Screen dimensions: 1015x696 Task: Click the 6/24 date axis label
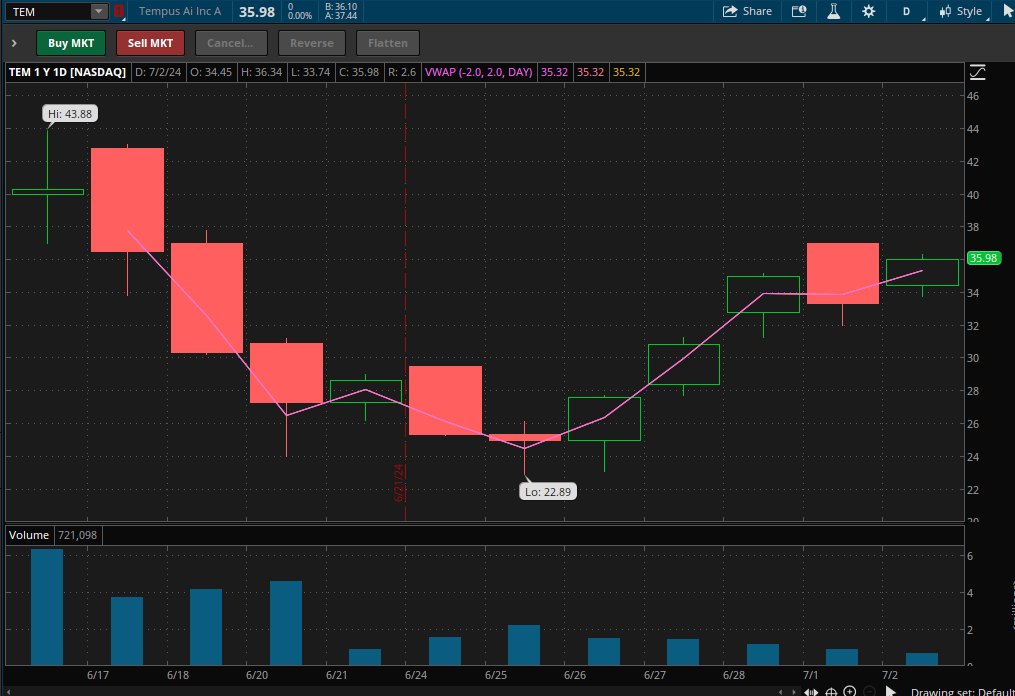[x=416, y=675]
